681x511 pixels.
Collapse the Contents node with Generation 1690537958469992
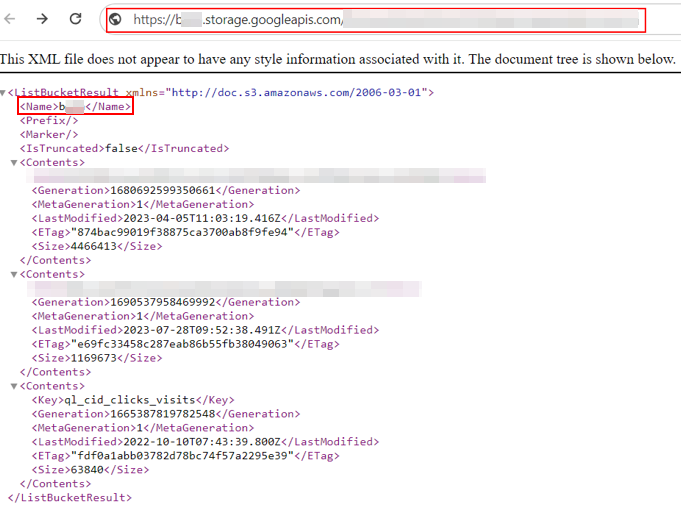coord(14,274)
